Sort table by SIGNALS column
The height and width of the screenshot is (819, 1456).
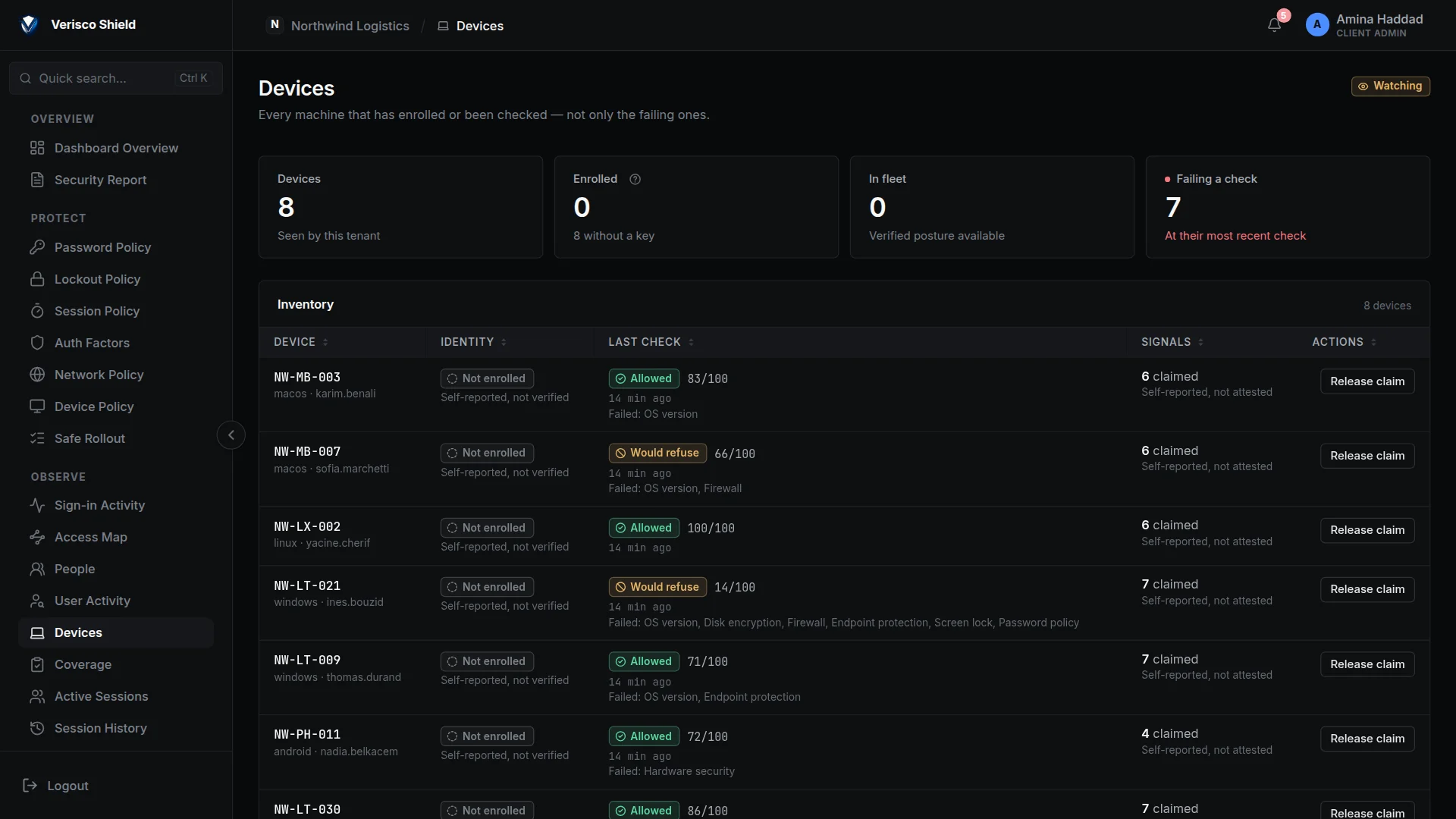click(1172, 342)
